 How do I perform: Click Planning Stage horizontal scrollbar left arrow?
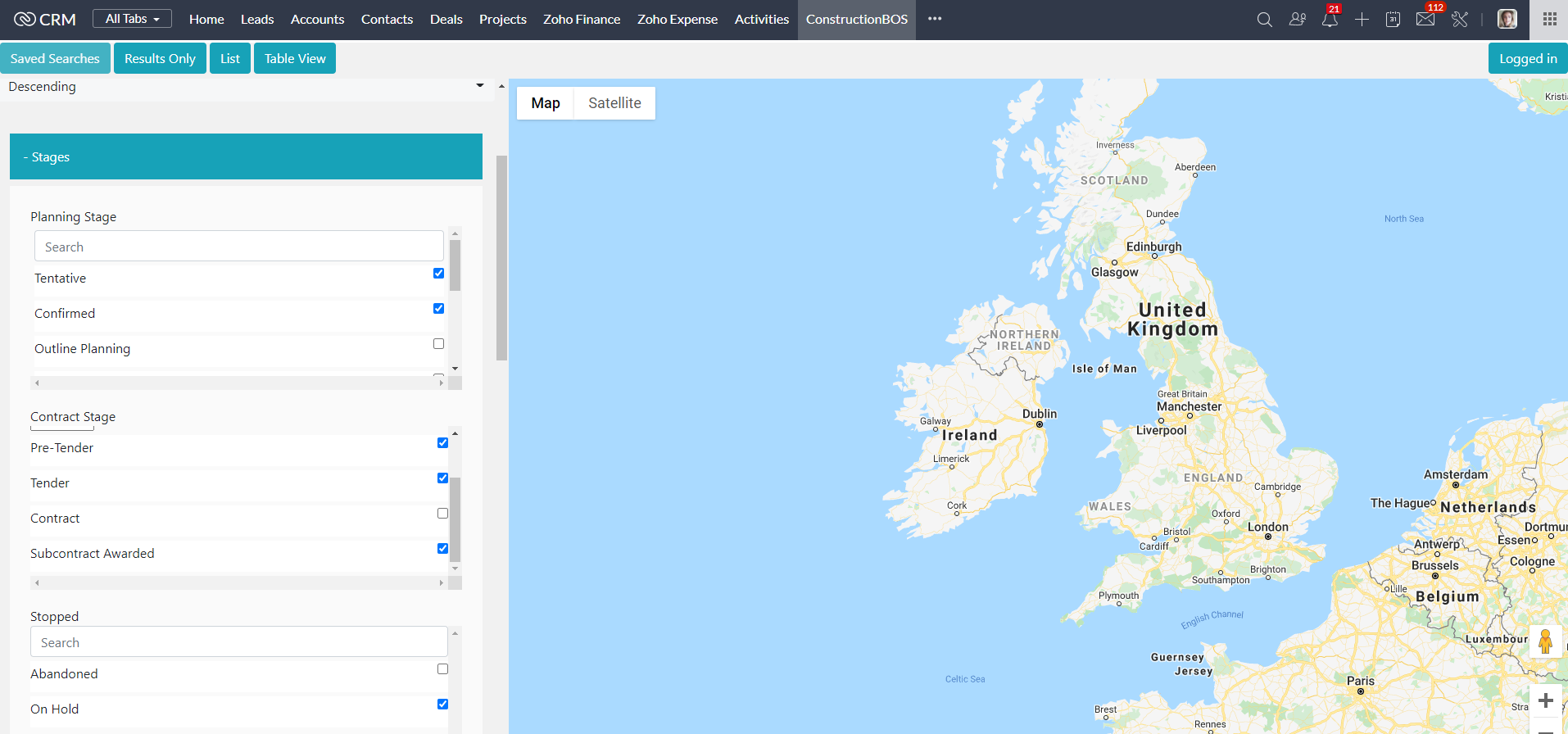37,383
